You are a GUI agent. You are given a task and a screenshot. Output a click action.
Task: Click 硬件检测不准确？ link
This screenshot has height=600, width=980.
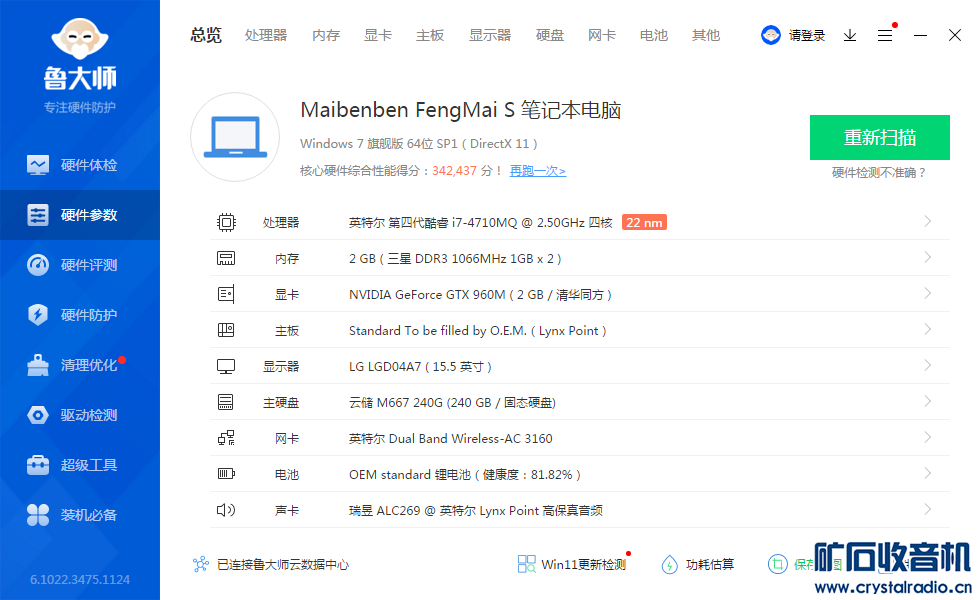click(879, 172)
